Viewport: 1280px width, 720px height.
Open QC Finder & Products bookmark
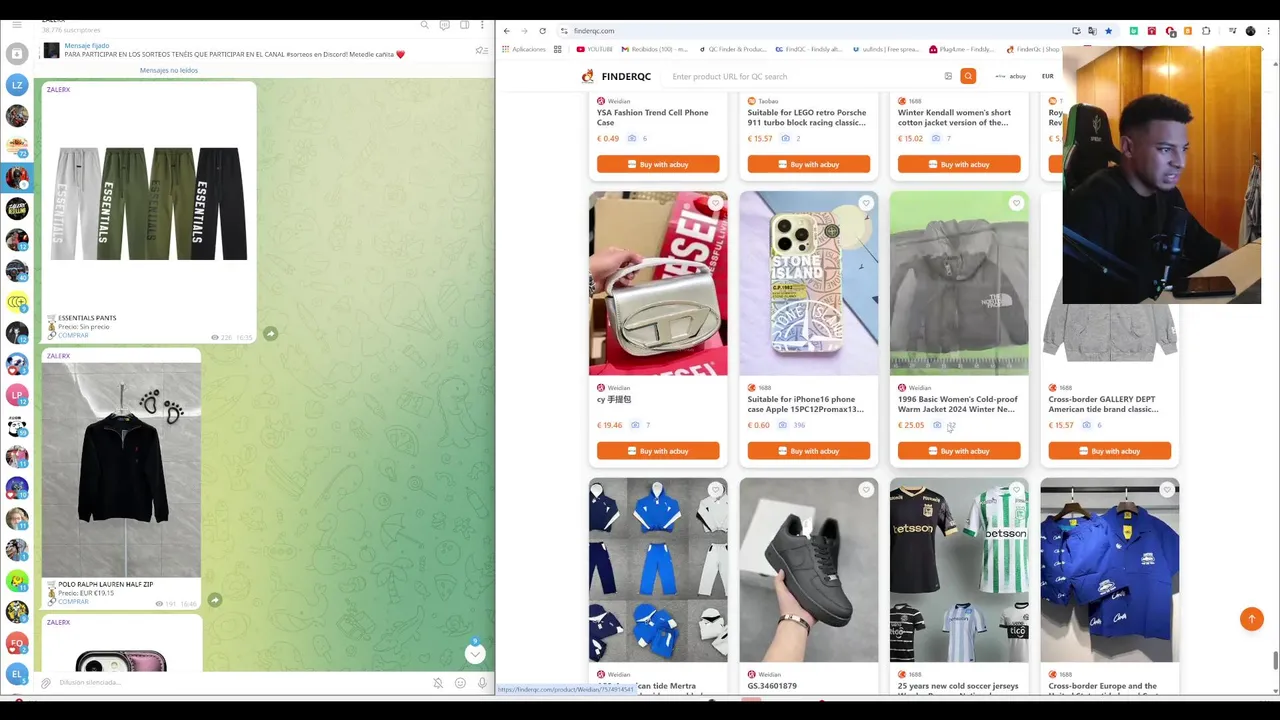point(733,49)
